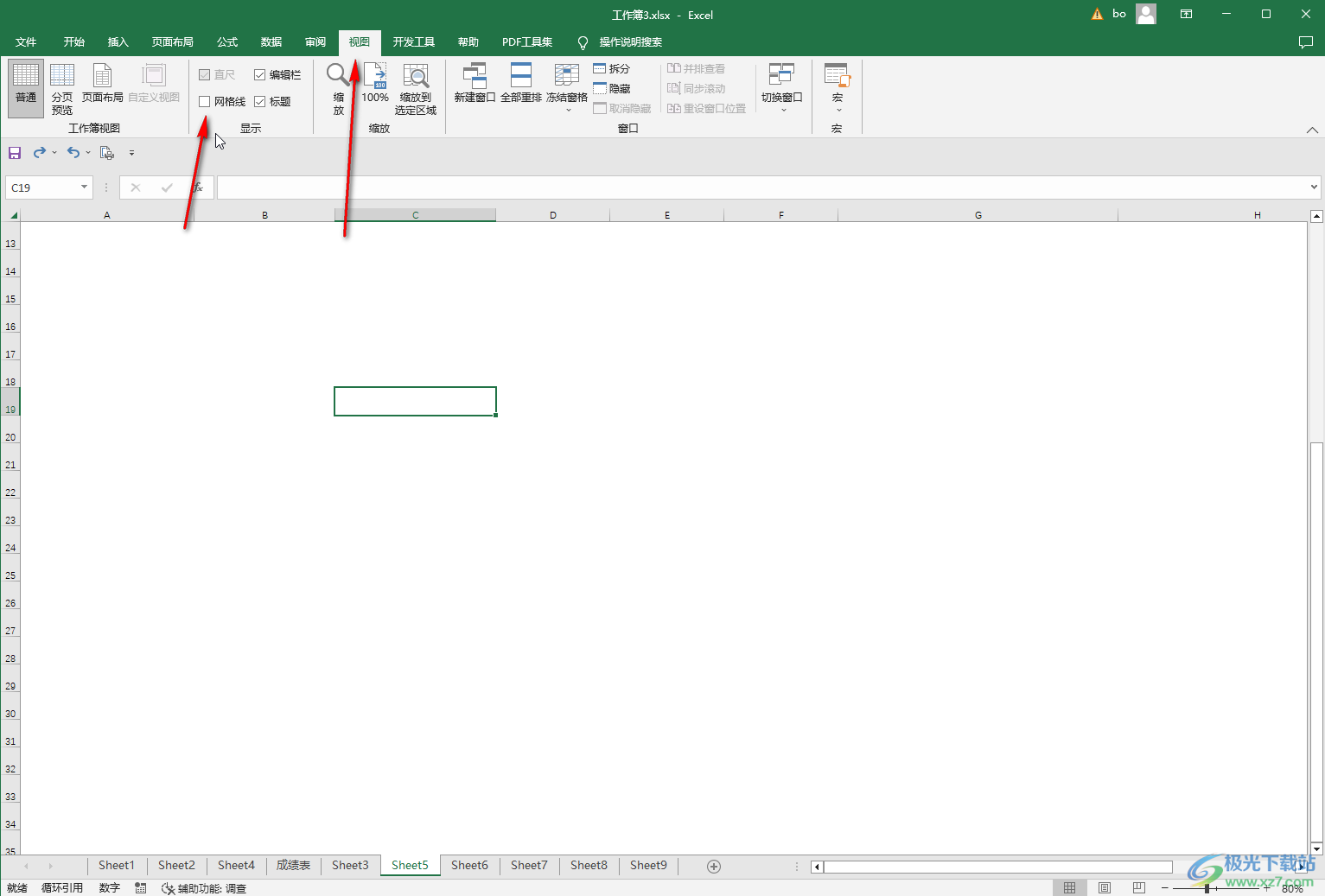Enable the Gridlines checkbox
Image resolution: width=1325 pixels, height=896 pixels.
(x=205, y=101)
